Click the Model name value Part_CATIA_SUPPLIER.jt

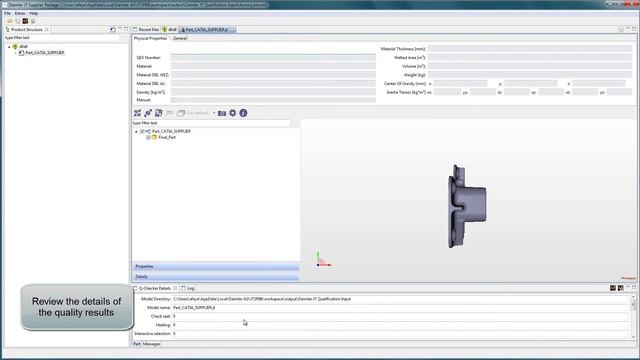tap(194, 308)
